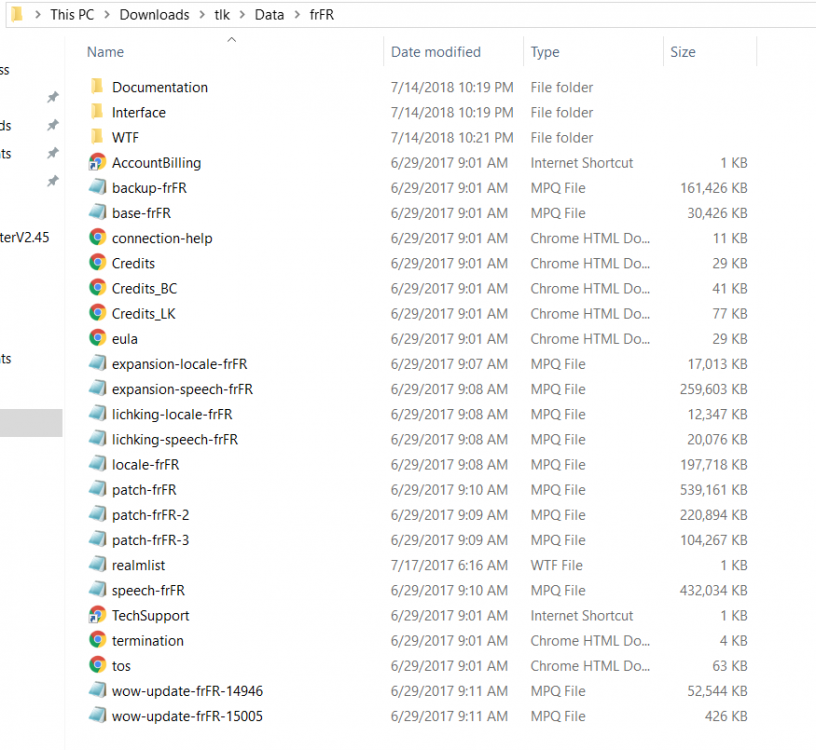The image size is (816, 750).
Task: Select the TechSupport shortcut icon
Action: tap(97, 615)
